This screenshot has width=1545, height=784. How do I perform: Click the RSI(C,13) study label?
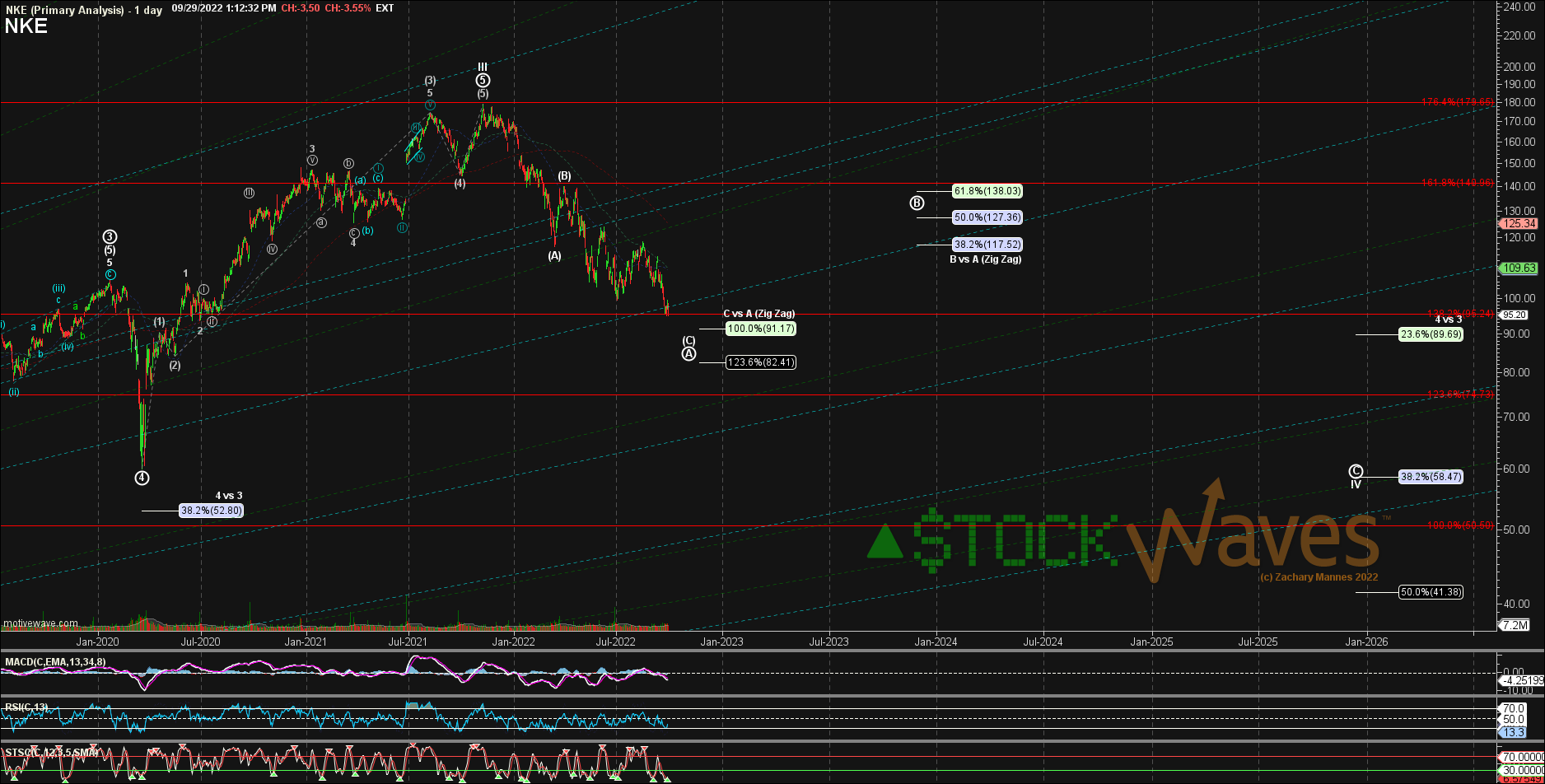click(26, 707)
